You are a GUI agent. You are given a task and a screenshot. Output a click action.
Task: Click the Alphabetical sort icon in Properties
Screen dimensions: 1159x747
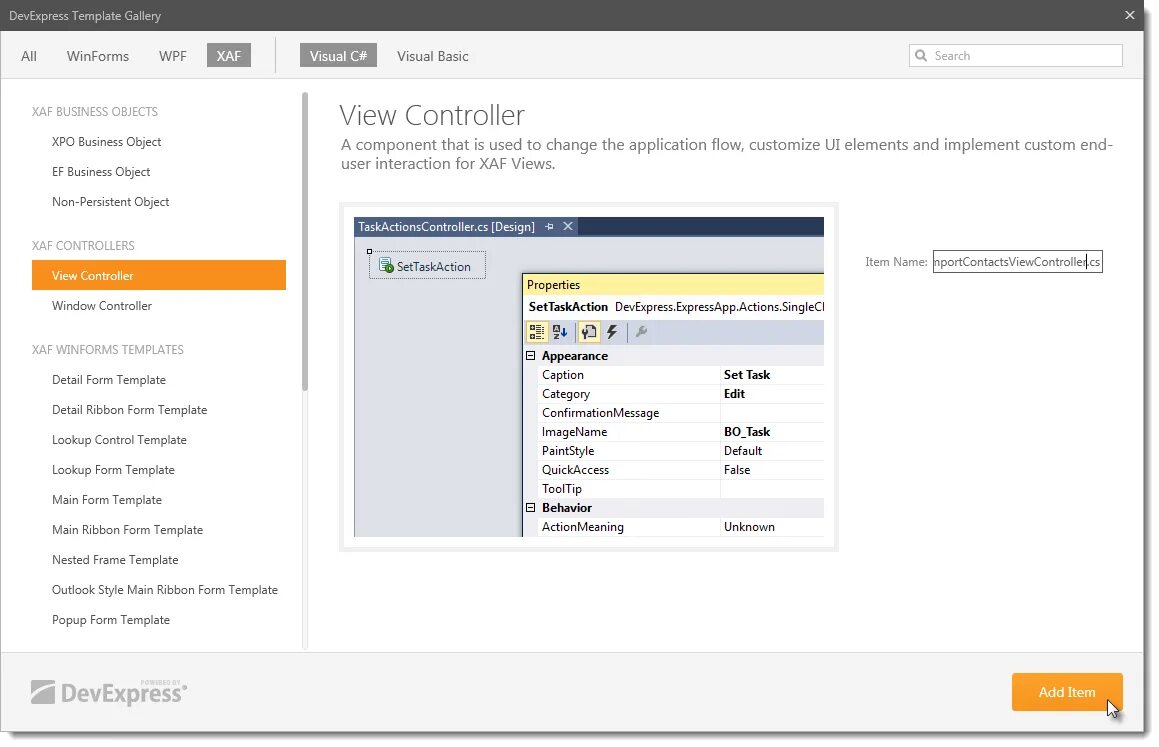[560, 332]
